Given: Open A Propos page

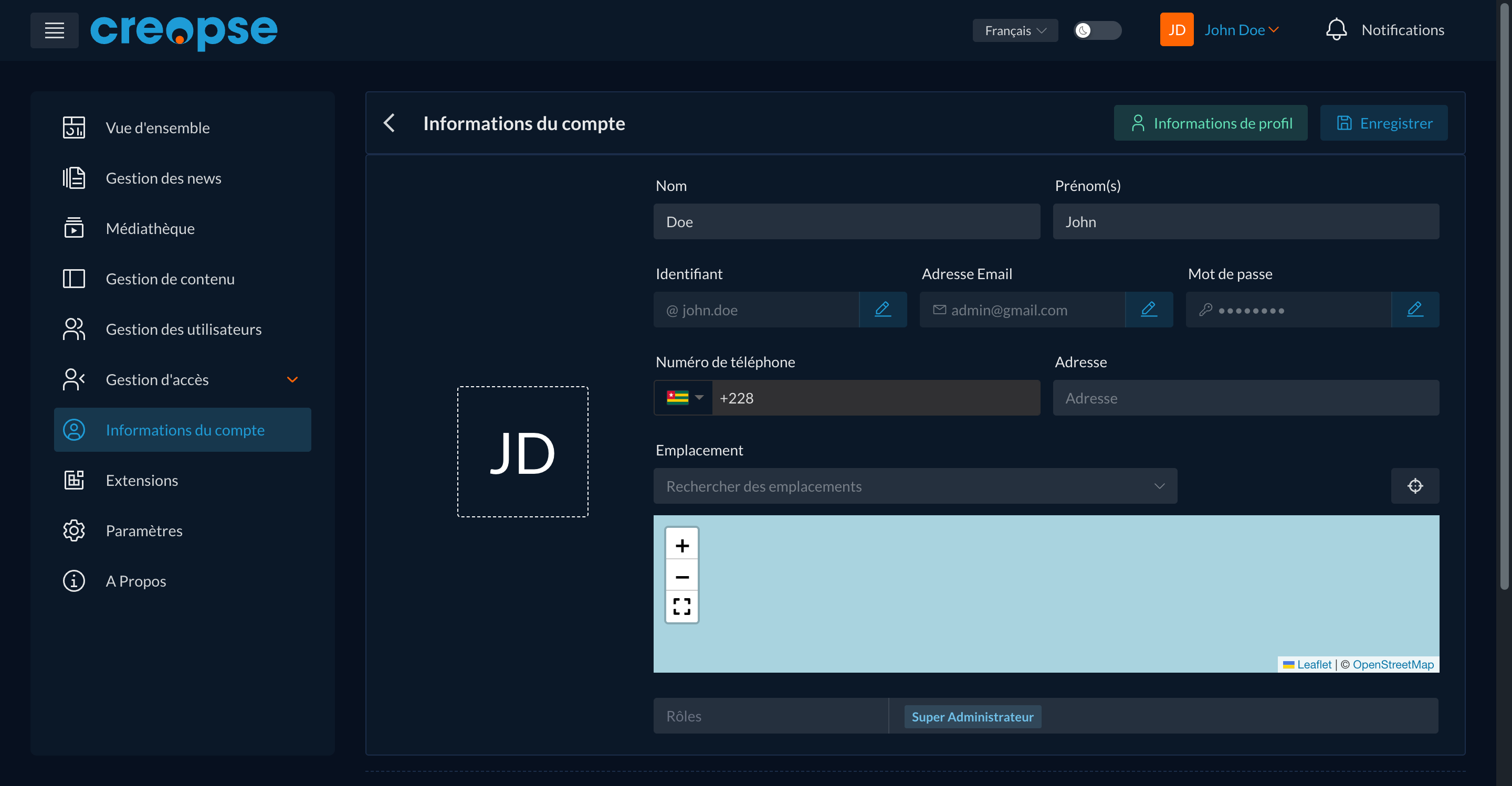Looking at the screenshot, I should pyautogui.click(x=183, y=581).
